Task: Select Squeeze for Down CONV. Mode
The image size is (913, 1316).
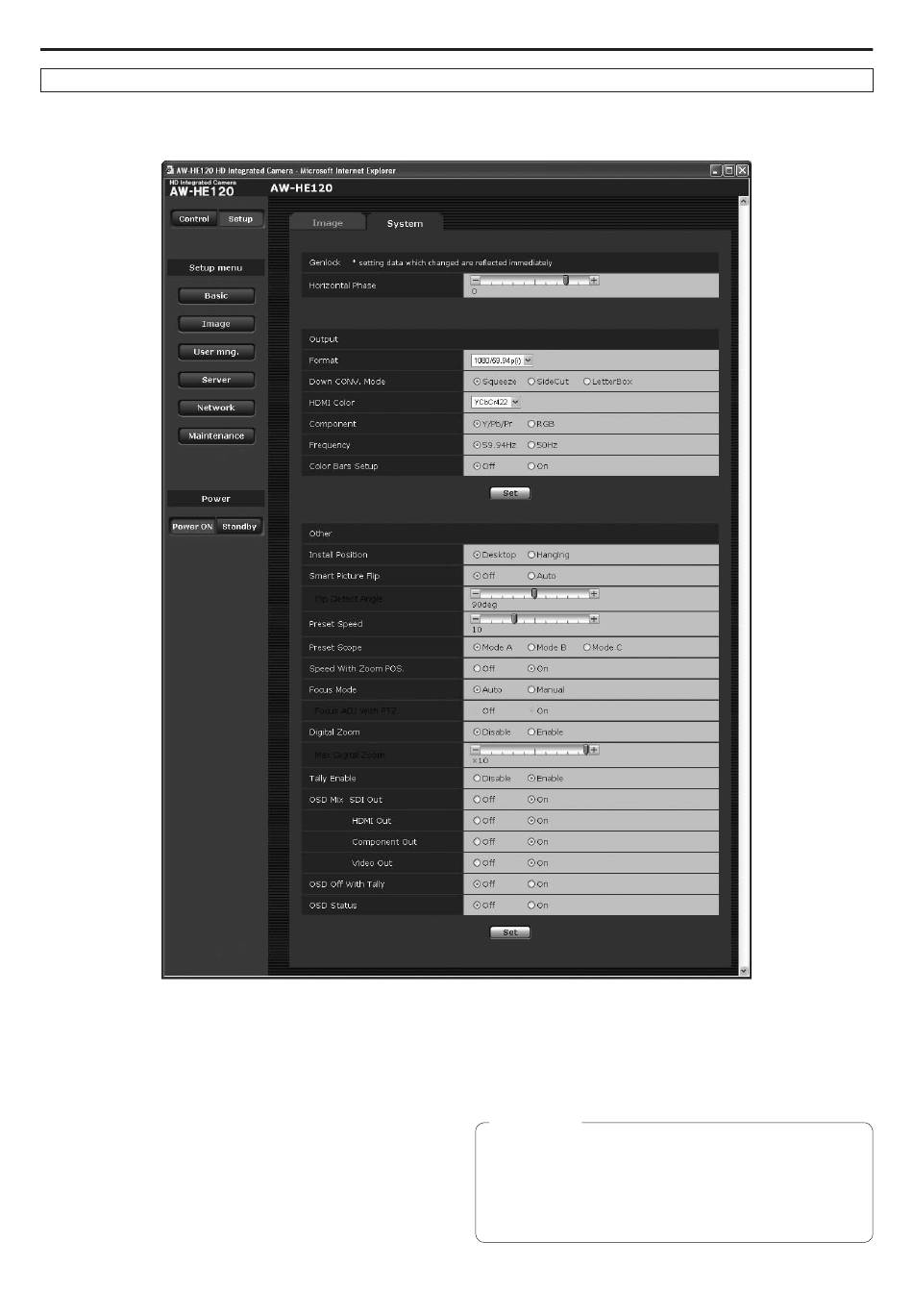Action: pyautogui.click(x=477, y=382)
